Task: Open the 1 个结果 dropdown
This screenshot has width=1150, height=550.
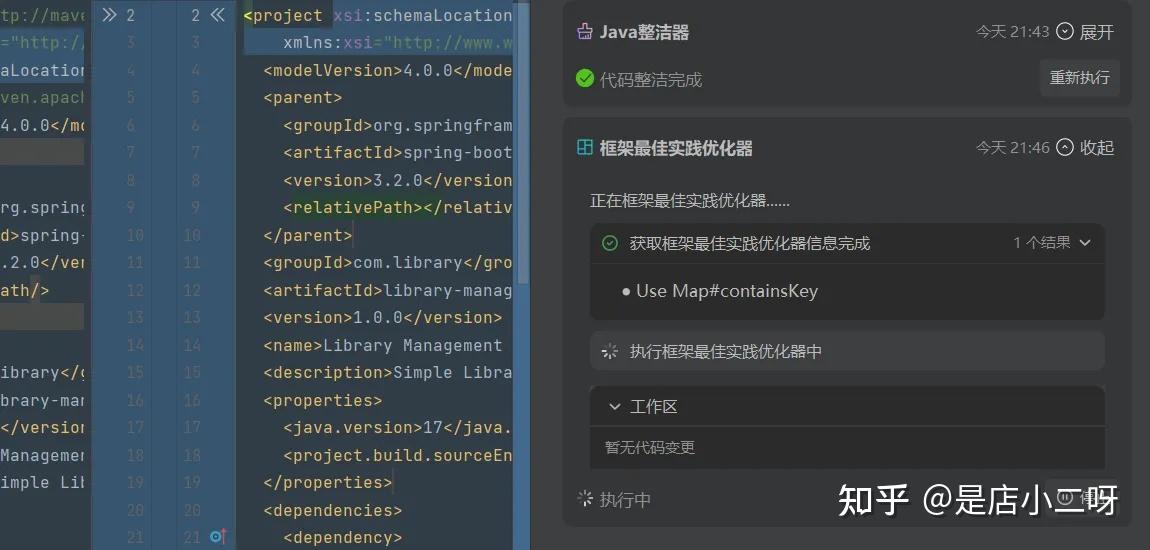Action: (x=1052, y=243)
